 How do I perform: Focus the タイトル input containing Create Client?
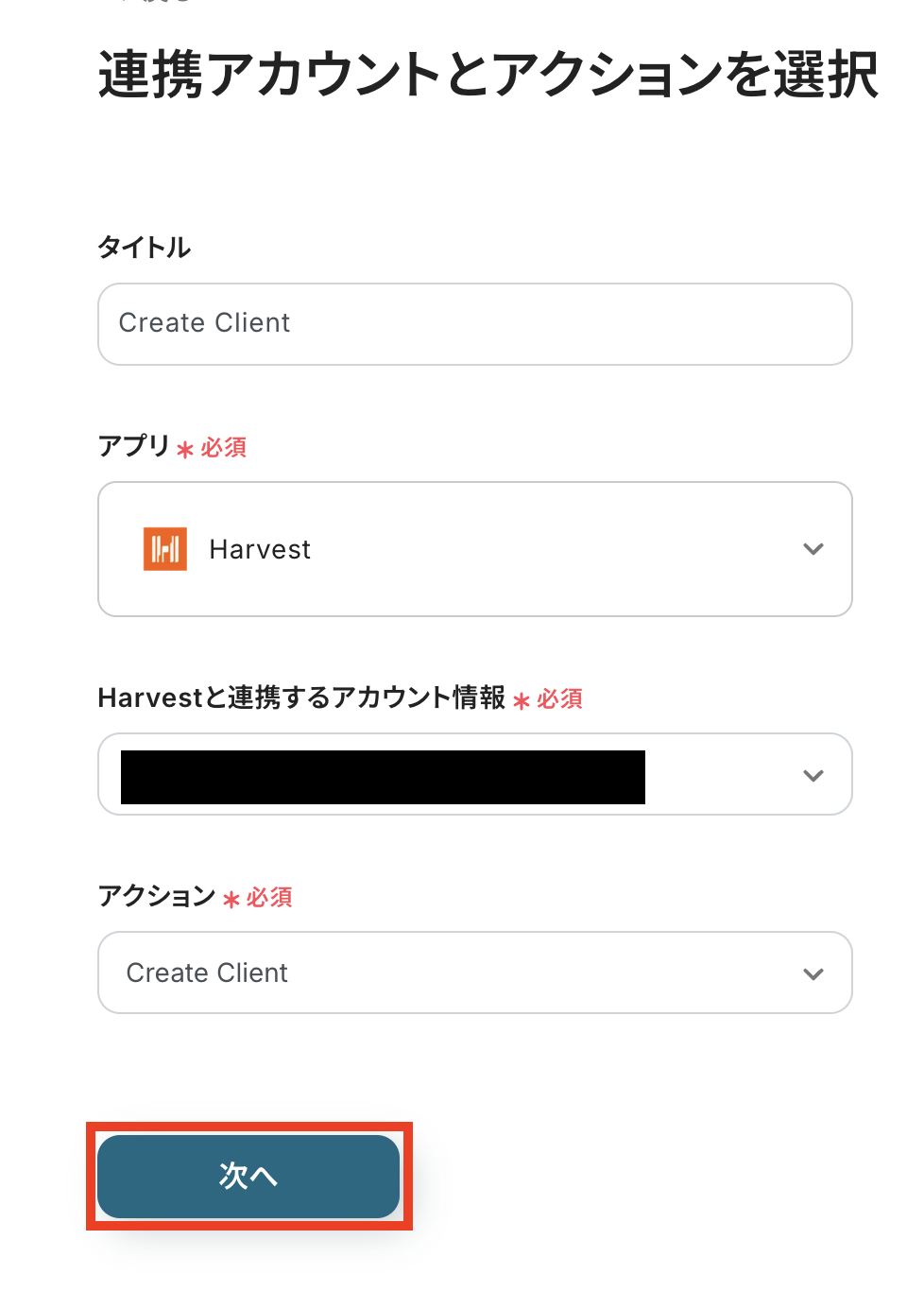[x=474, y=324]
